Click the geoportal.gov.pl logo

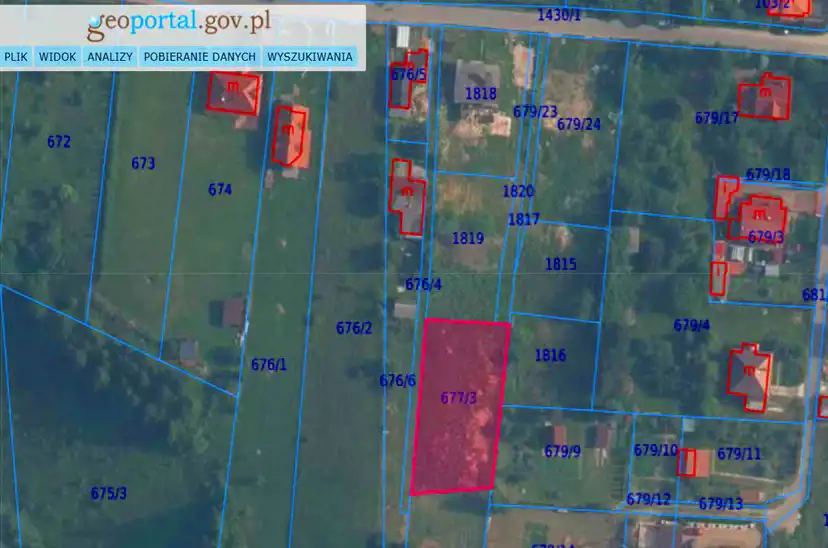[178, 22]
